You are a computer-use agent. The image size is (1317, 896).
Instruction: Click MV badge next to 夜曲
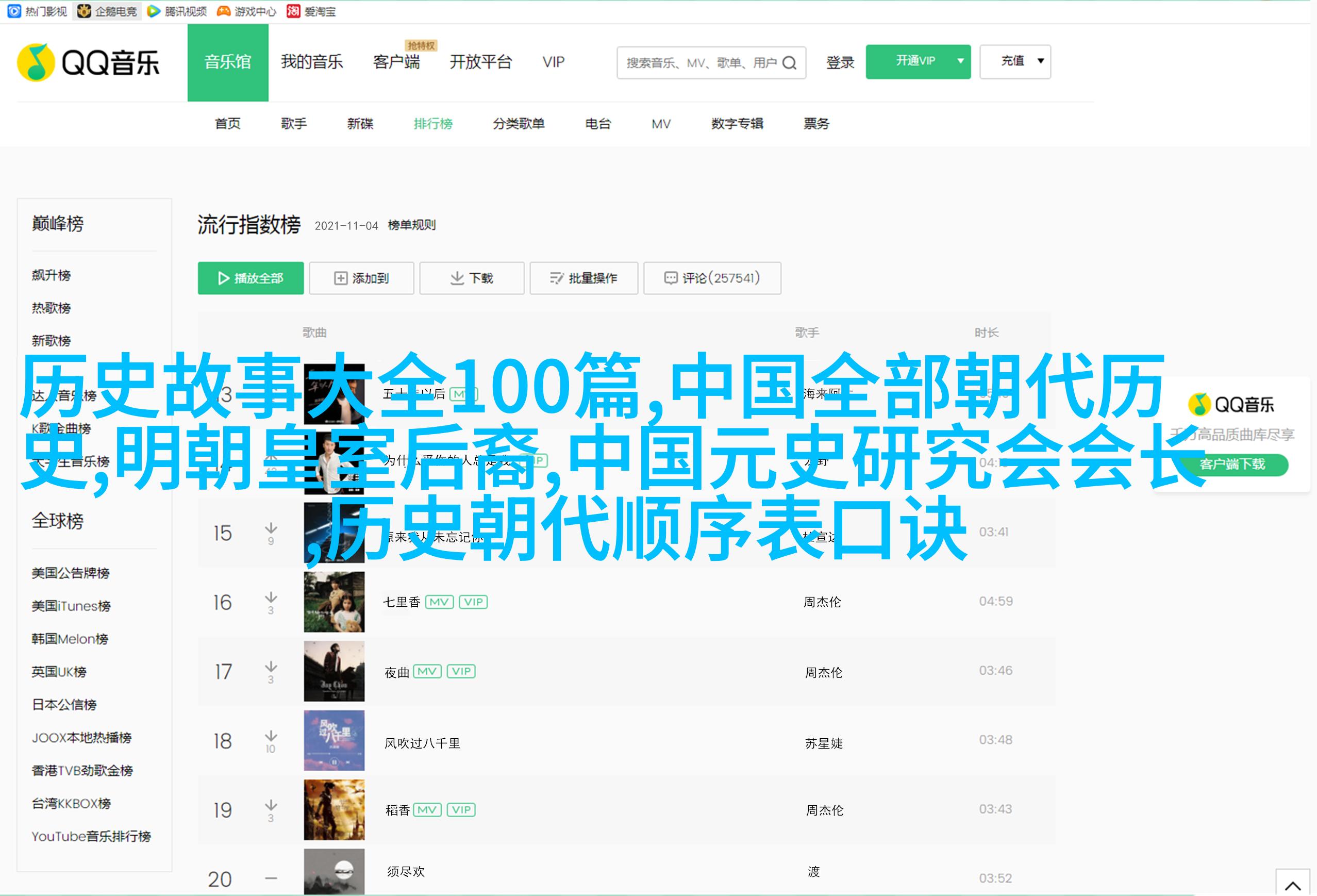[427, 672]
